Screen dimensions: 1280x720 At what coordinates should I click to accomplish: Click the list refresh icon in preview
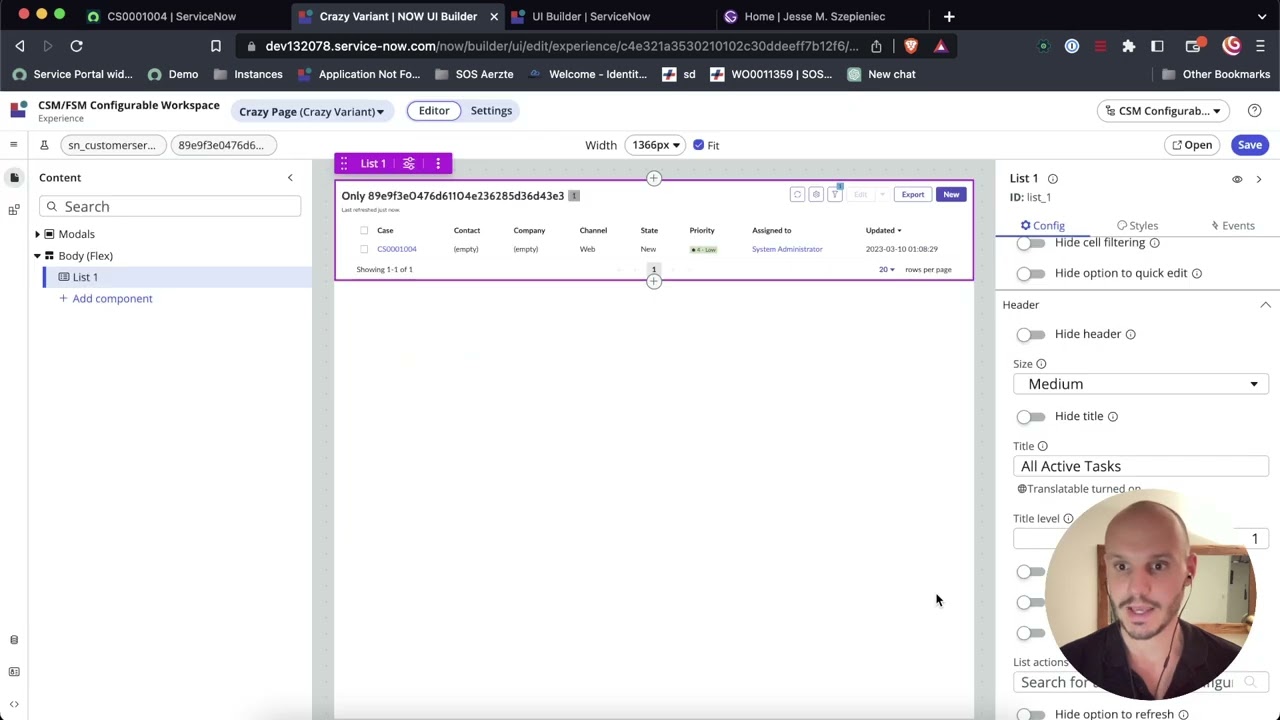(797, 195)
